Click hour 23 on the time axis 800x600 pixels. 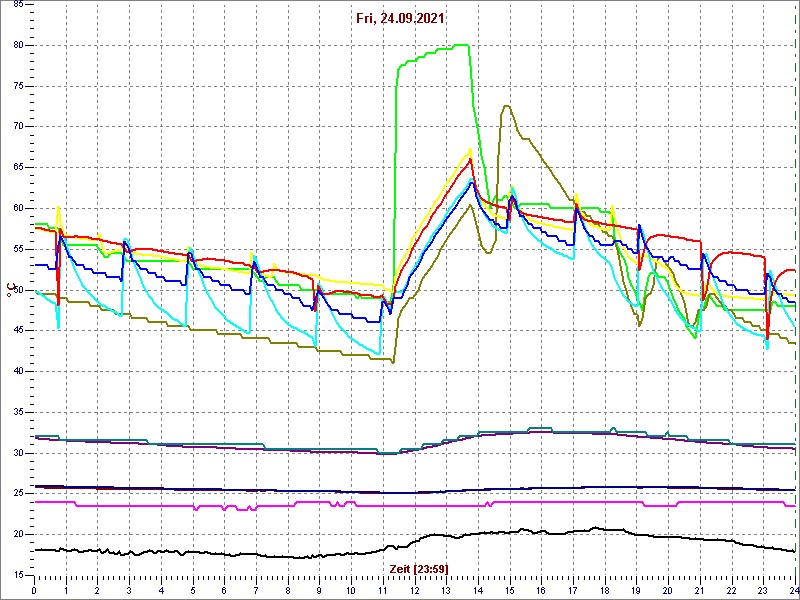coord(763,590)
